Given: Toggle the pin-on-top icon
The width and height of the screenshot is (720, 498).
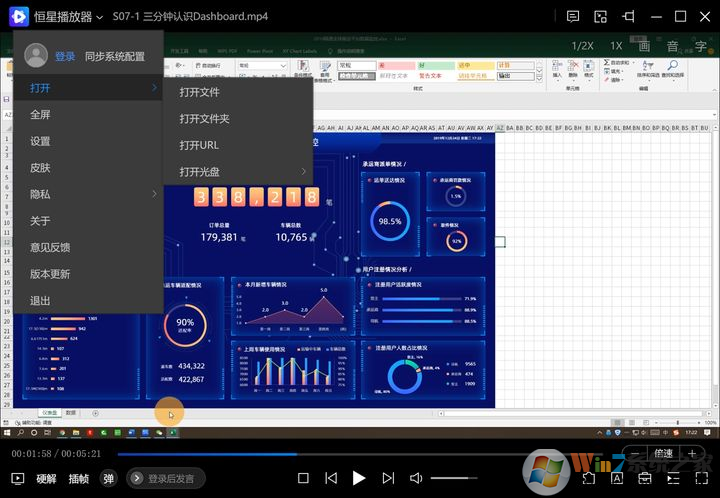Looking at the screenshot, I should (x=628, y=17).
